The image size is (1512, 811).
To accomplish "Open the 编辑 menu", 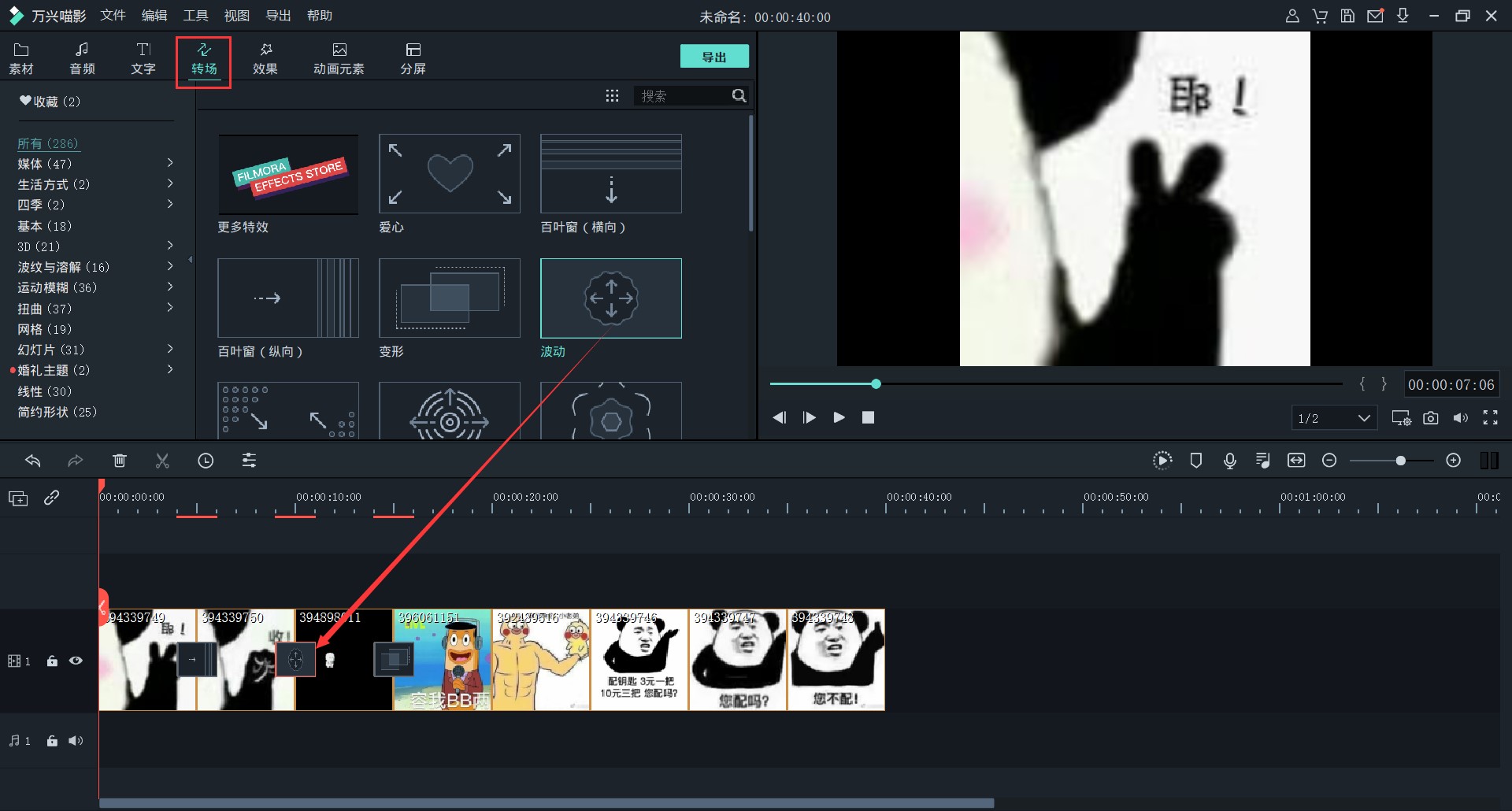I will (154, 16).
